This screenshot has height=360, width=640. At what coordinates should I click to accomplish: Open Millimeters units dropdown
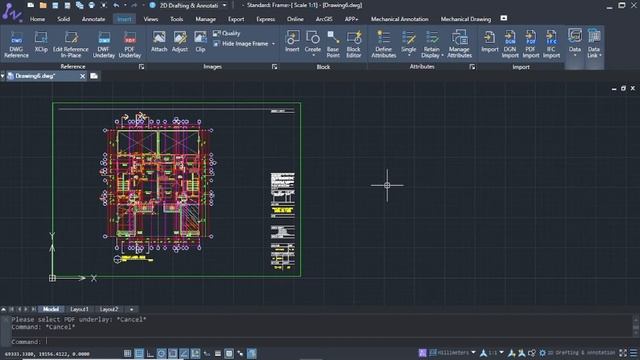[473, 352]
